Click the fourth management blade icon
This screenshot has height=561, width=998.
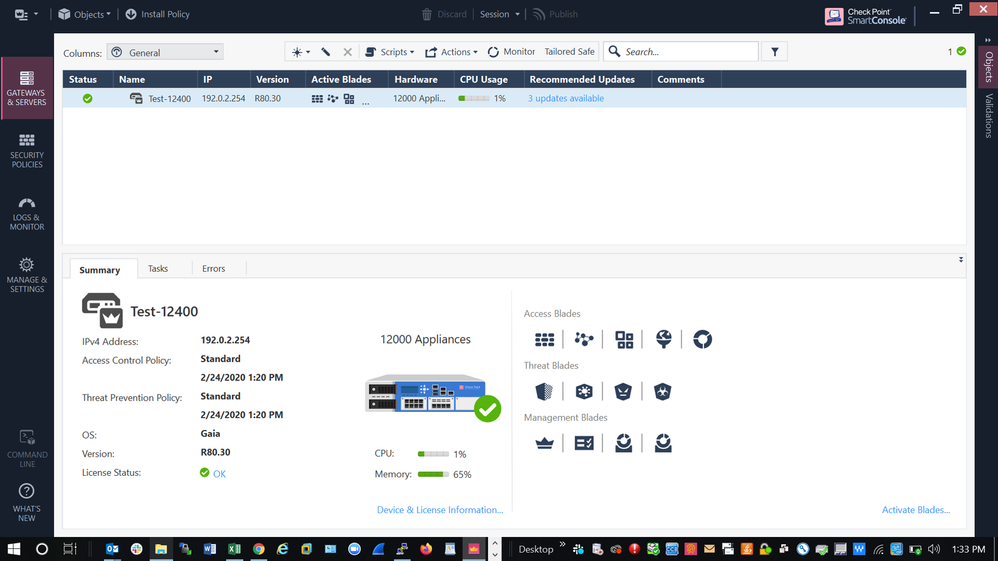[x=663, y=443]
